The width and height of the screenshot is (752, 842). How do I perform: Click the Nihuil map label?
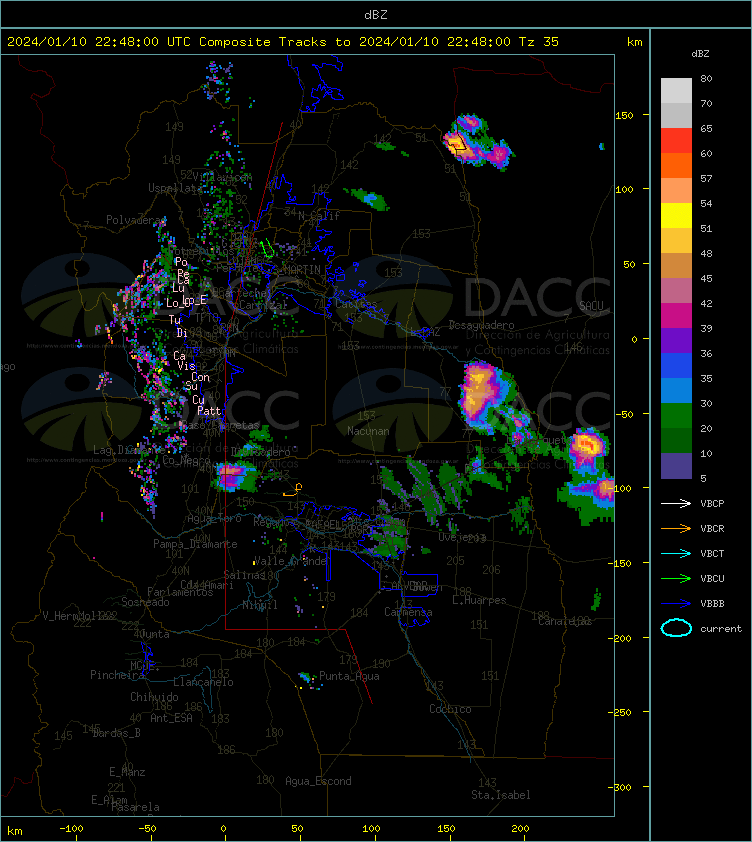[x=260, y=605]
